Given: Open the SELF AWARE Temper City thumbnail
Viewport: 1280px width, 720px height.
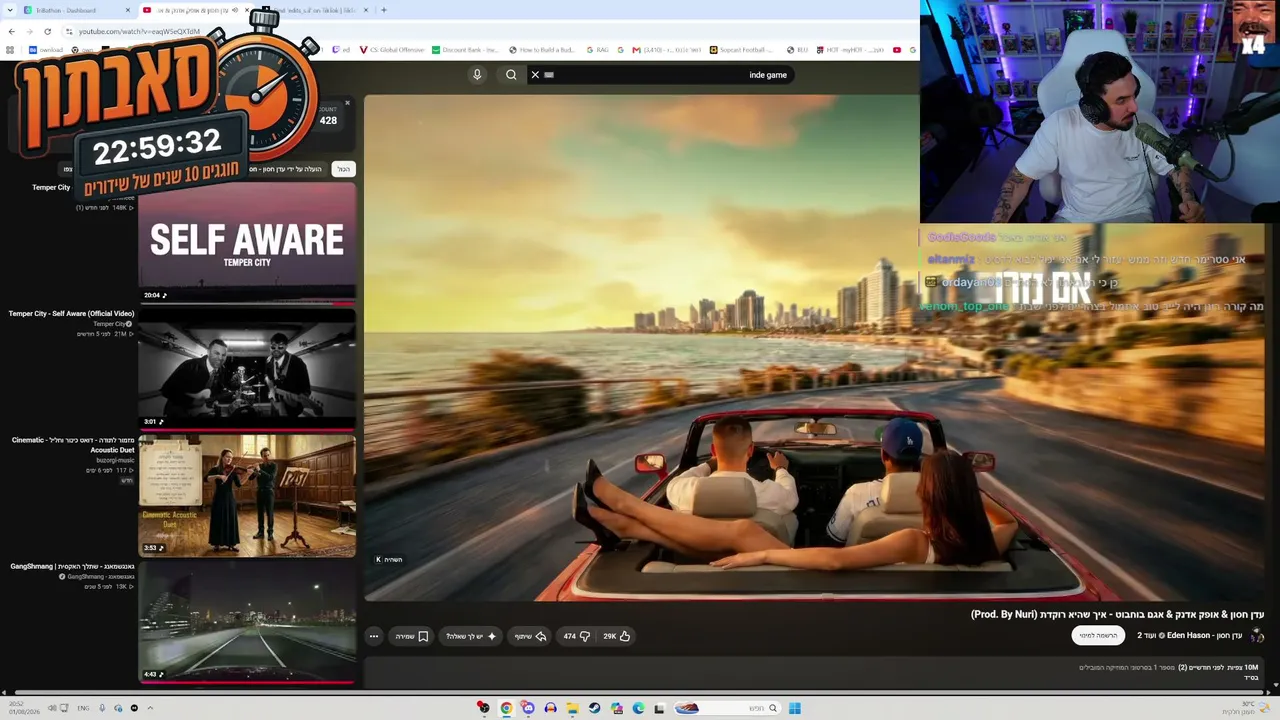Looking at the screenshot, I should (x=247, y=241).
